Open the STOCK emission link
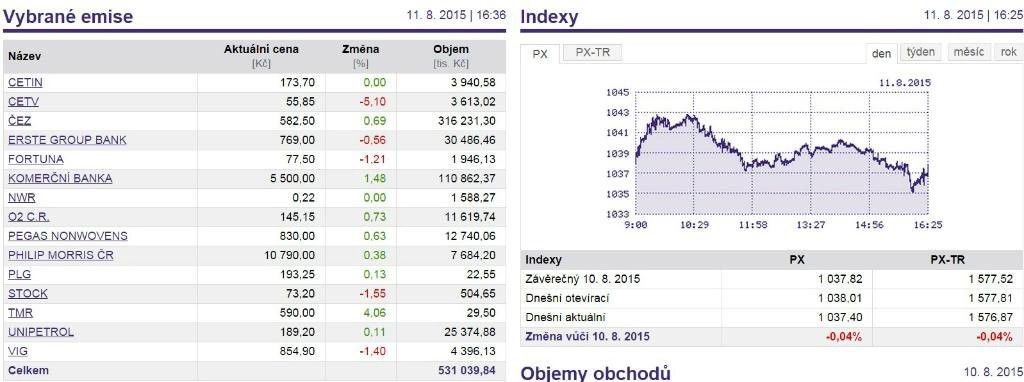The image size is (1024, 382). (28, 294)
